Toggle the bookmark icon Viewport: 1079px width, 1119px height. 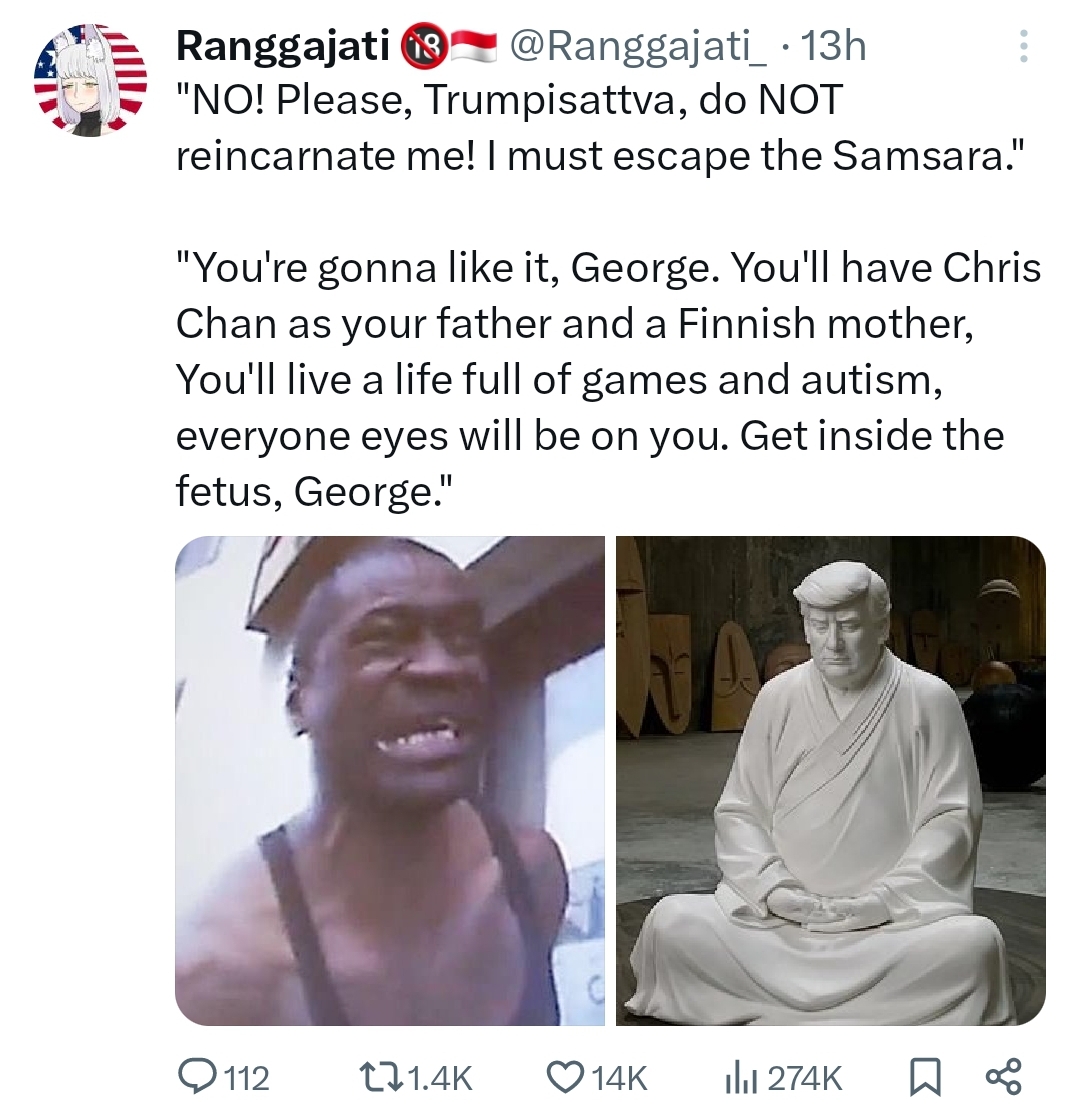click(925, 1078)
